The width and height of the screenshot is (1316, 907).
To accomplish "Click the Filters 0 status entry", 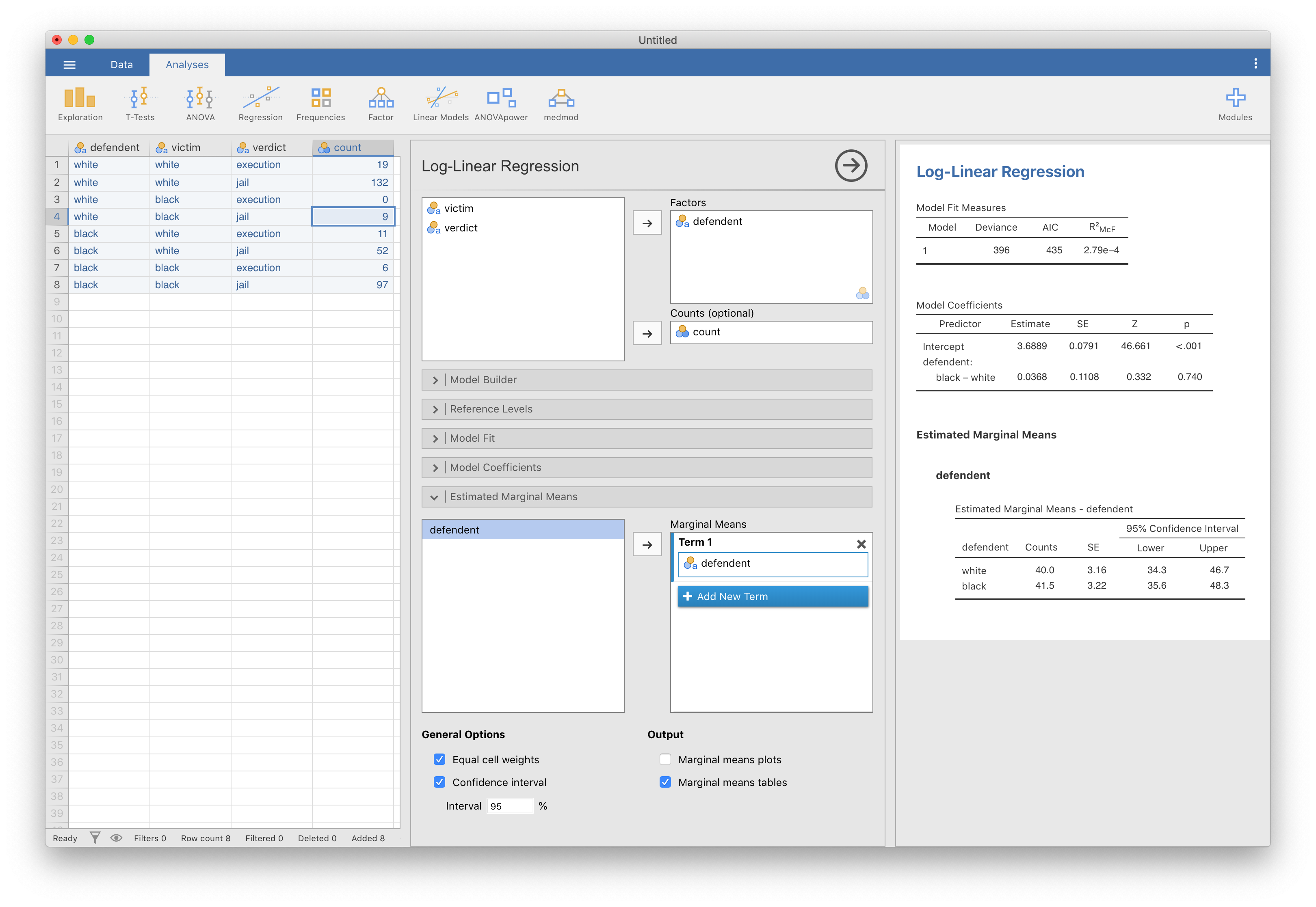I will [x=150, y=838].
